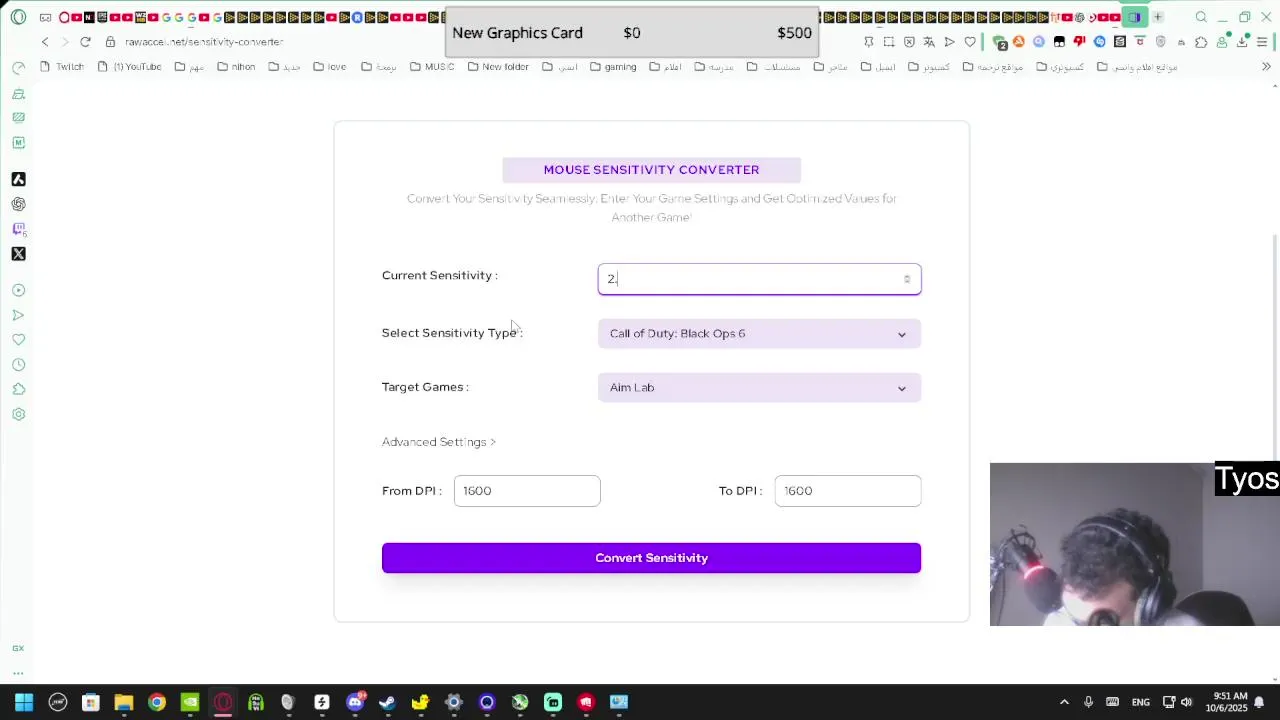Click the From DPI input field

[x=527, y=491]
